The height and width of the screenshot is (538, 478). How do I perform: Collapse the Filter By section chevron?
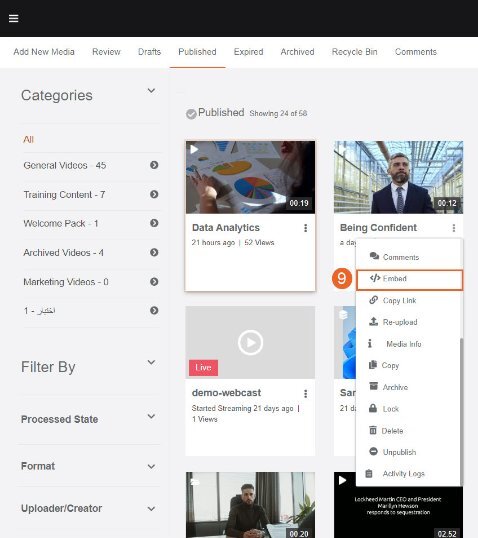coord(151,362)
